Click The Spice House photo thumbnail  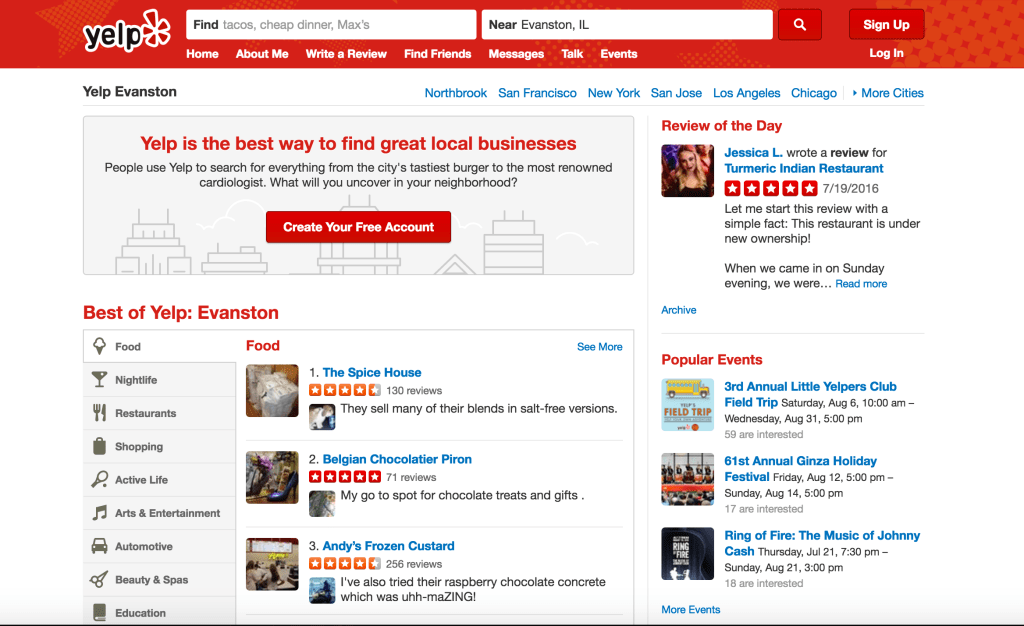[x=272, y=390]
